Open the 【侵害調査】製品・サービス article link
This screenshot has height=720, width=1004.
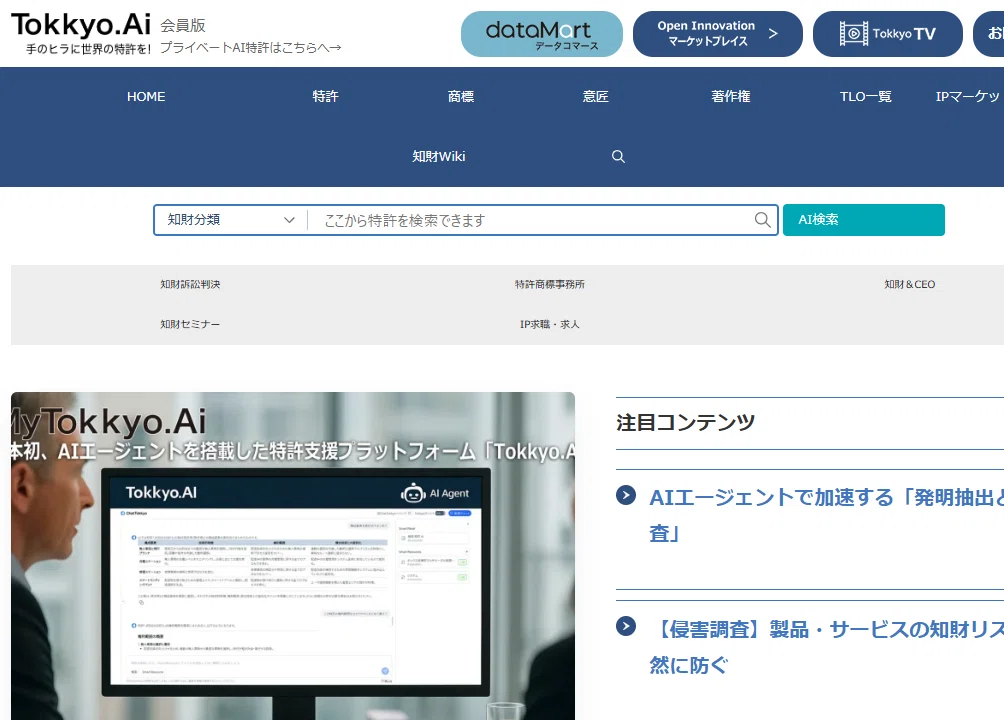pos(826,647)
